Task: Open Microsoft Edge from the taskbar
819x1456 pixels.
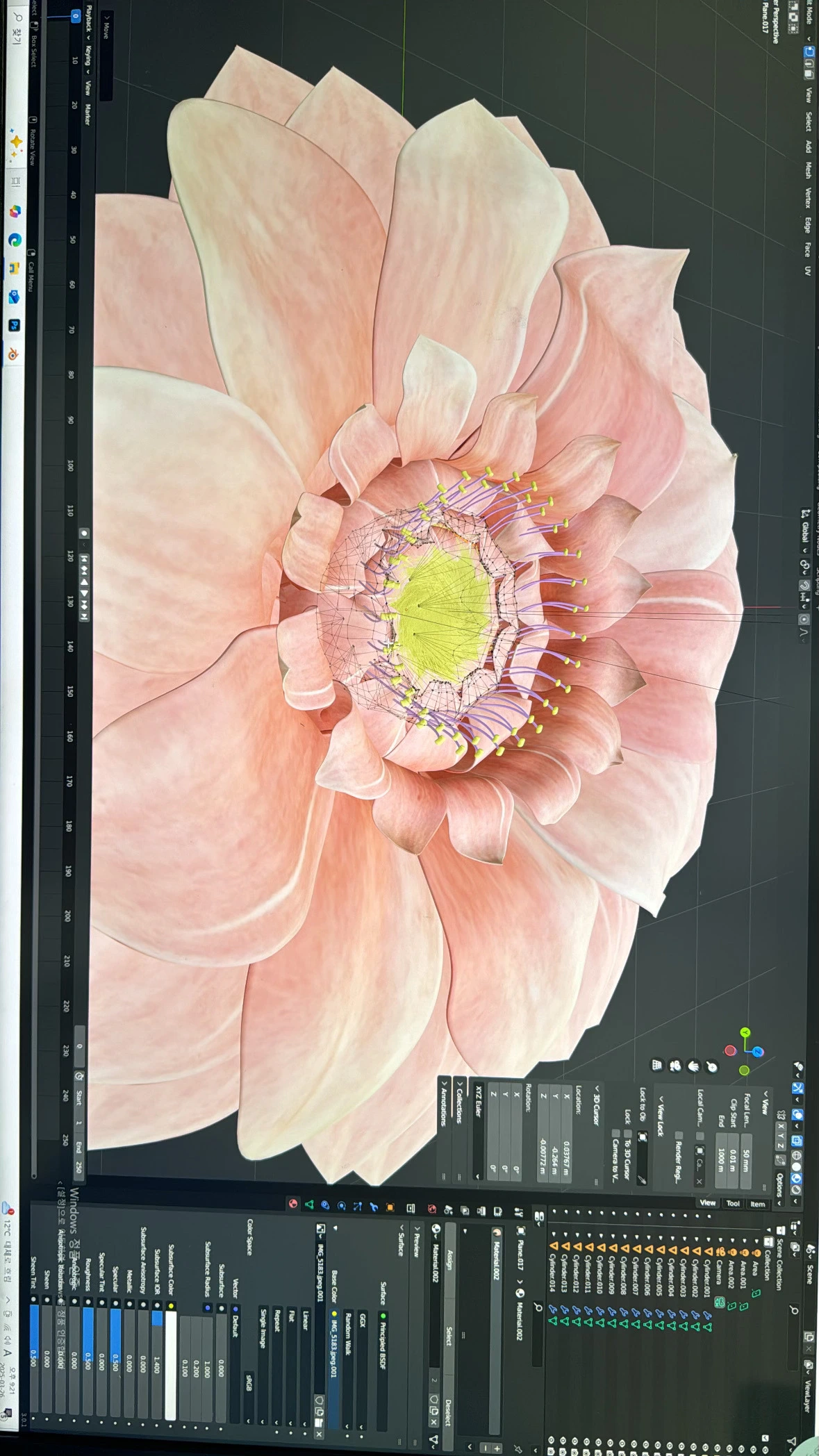Action: coord(15,240)
